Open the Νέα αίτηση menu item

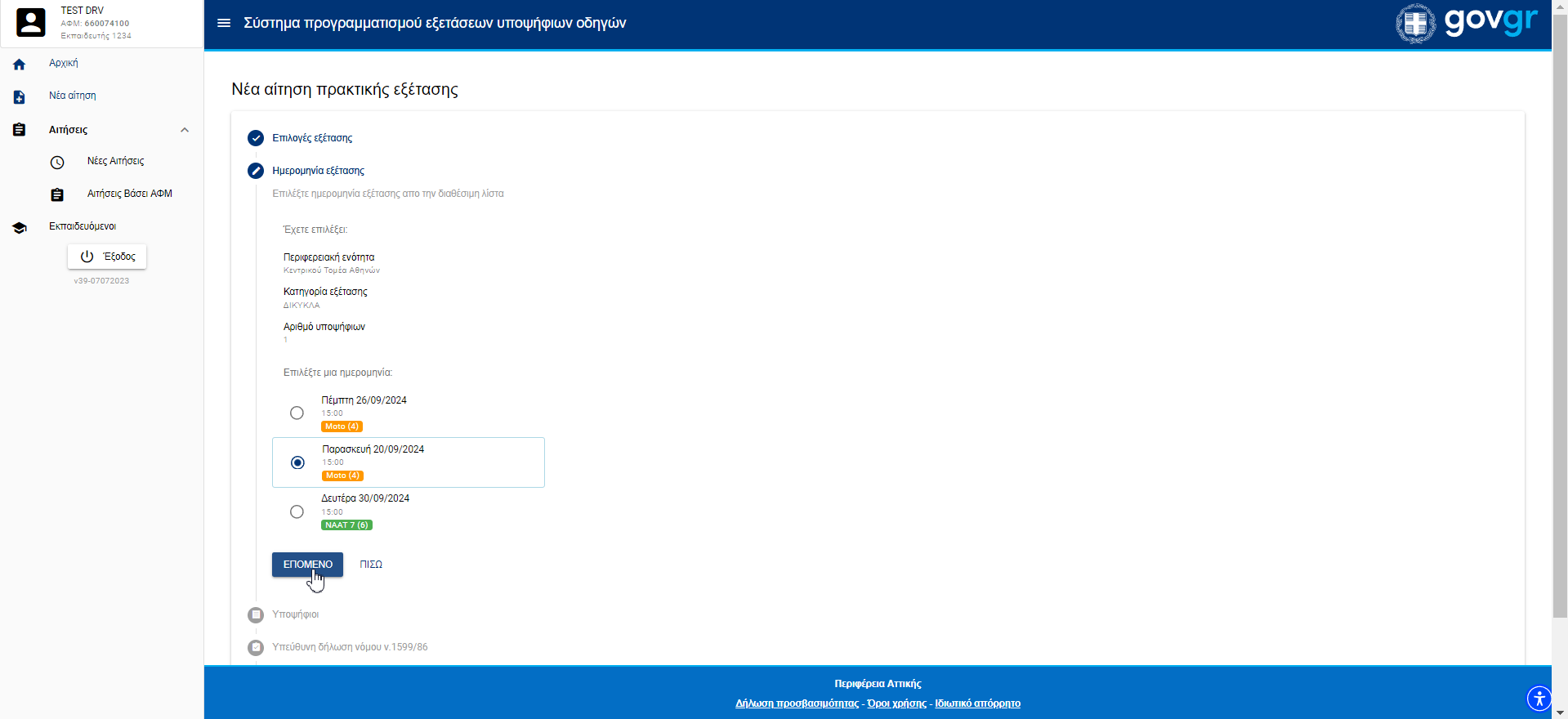click(73, 96)
